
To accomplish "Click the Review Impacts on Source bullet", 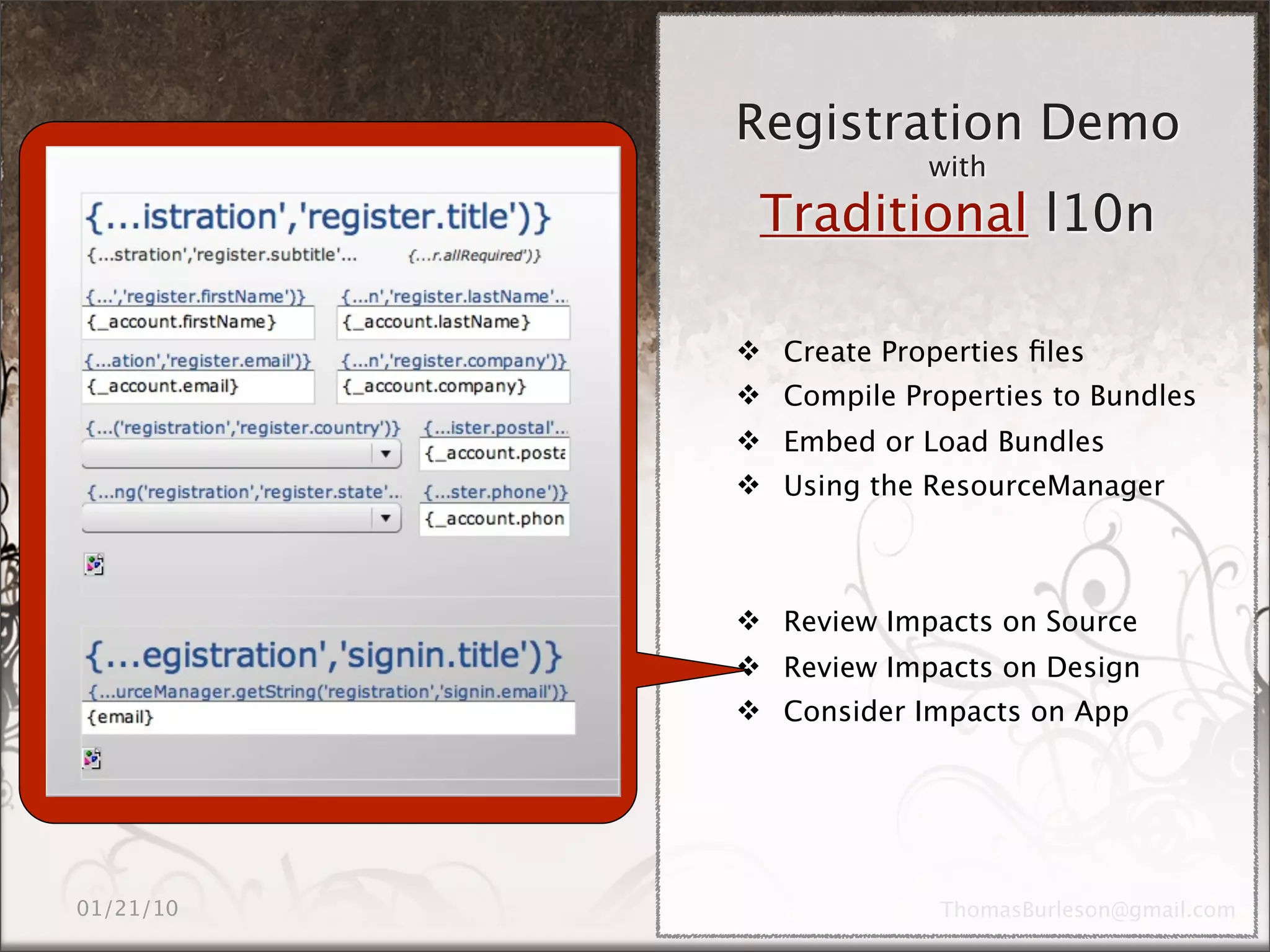I will (x=960, y=622).
